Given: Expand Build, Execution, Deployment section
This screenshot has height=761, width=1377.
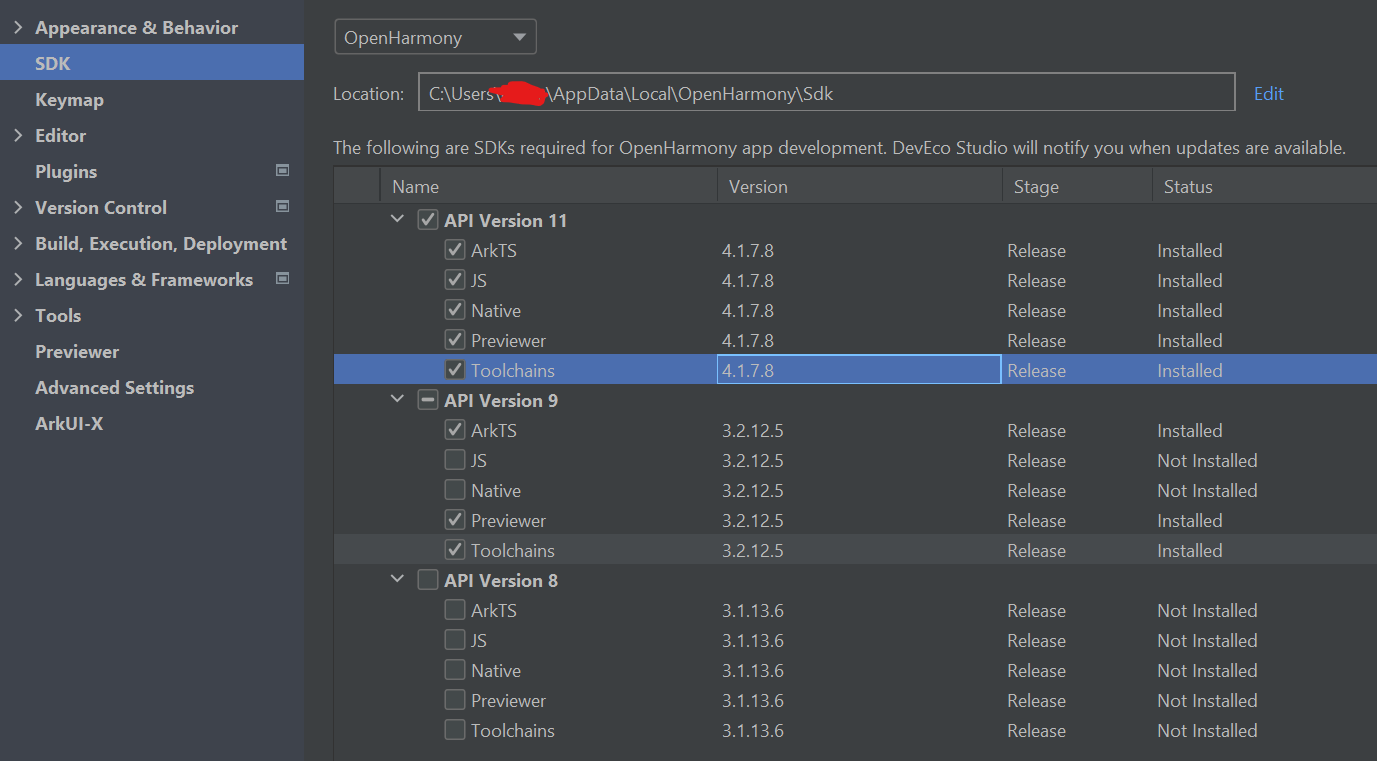Looking at the screenshot, I should 18,243.
